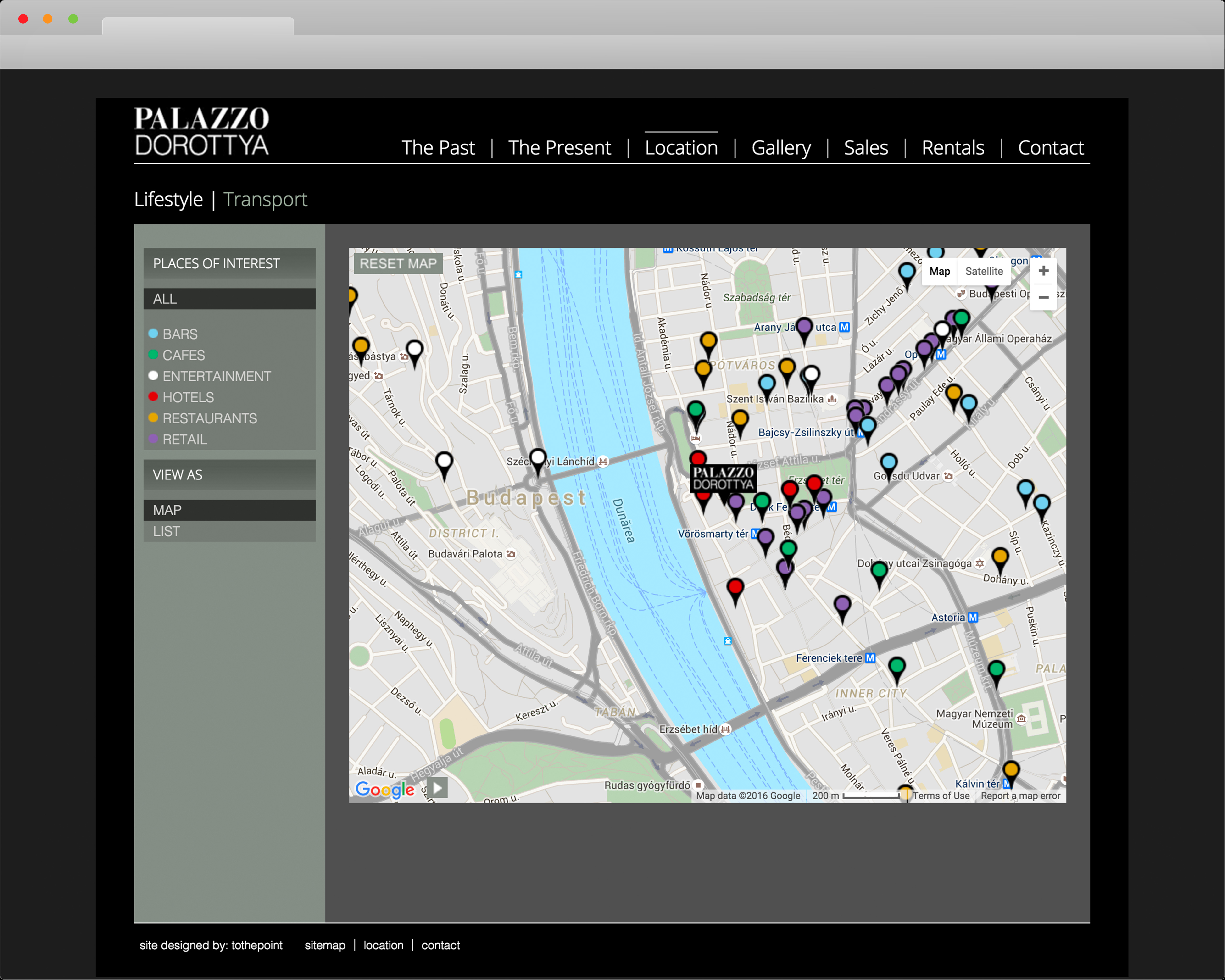The image size is (1225, 980).
Task: Click the Budavári Palota landmark icon
Action: pos(511,554)
